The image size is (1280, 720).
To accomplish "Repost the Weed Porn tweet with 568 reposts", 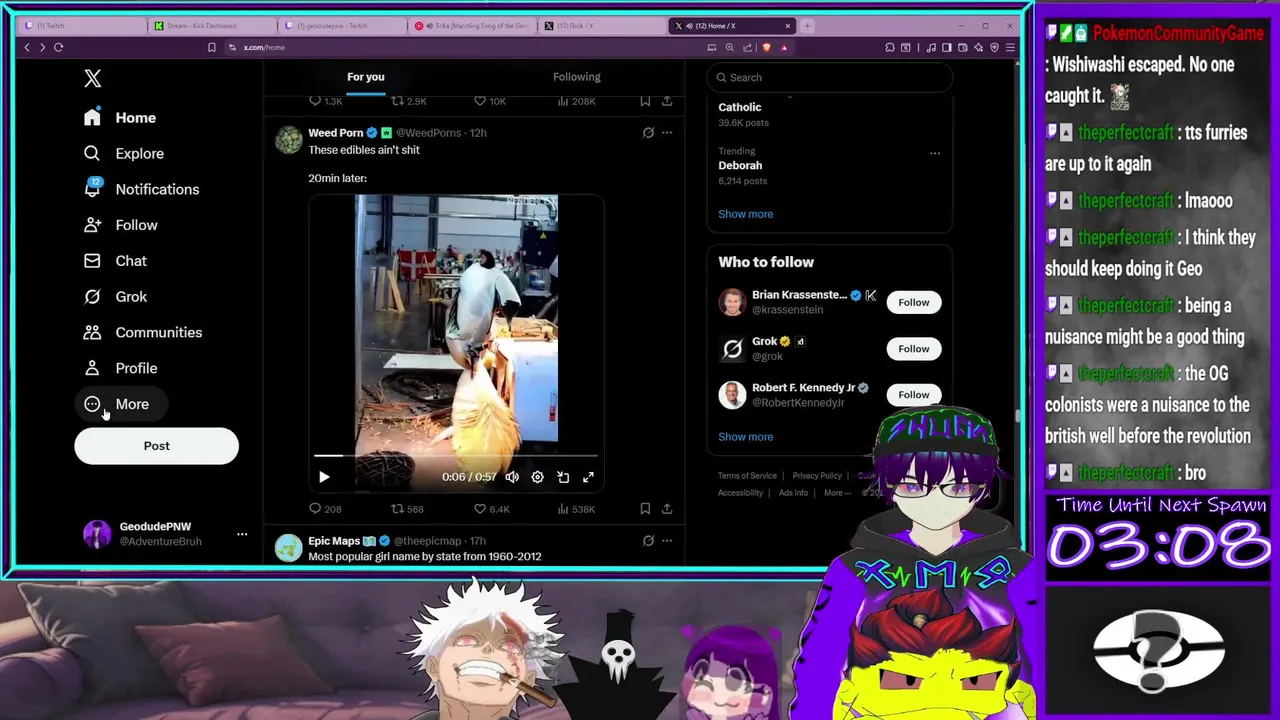I will (x=407, y=509).
